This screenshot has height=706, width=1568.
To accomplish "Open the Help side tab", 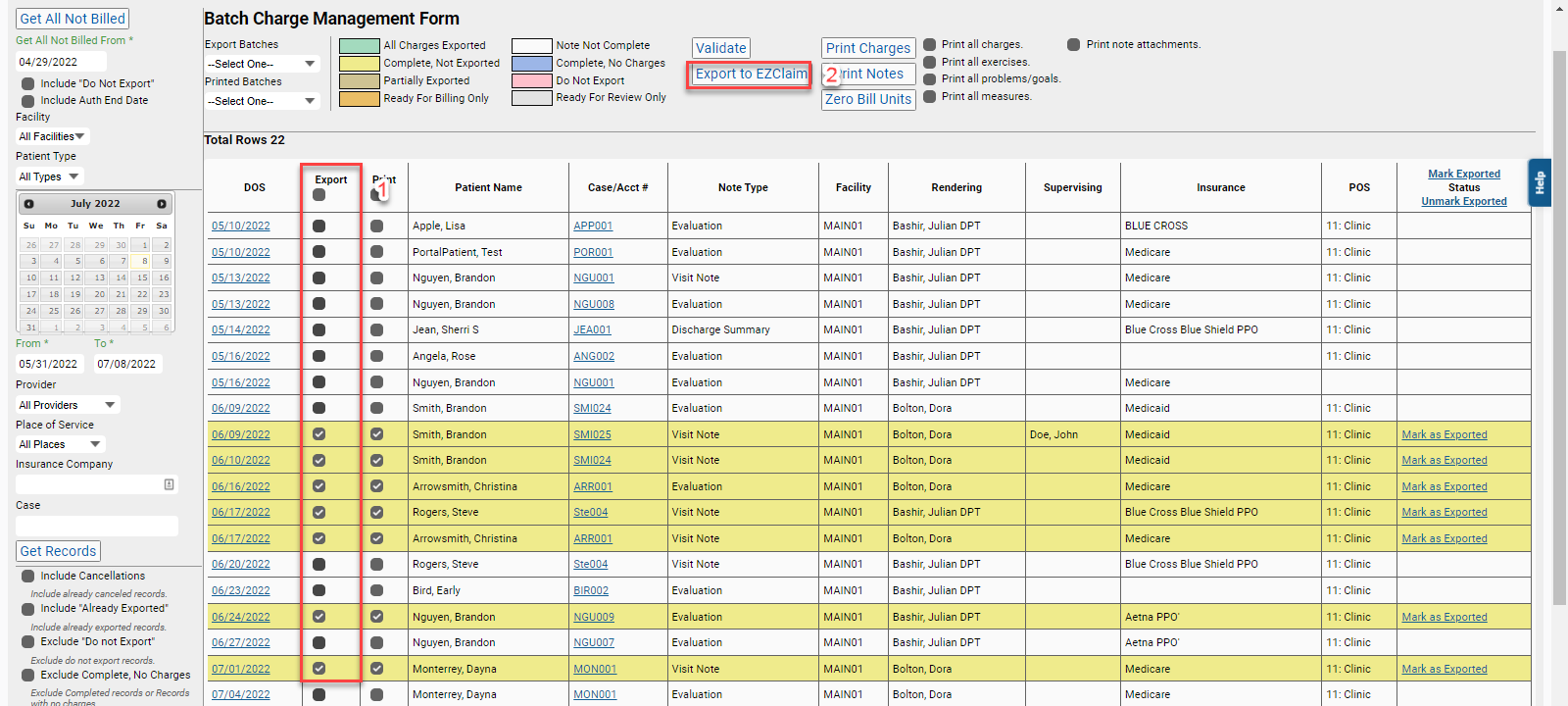I will 1540,182.
